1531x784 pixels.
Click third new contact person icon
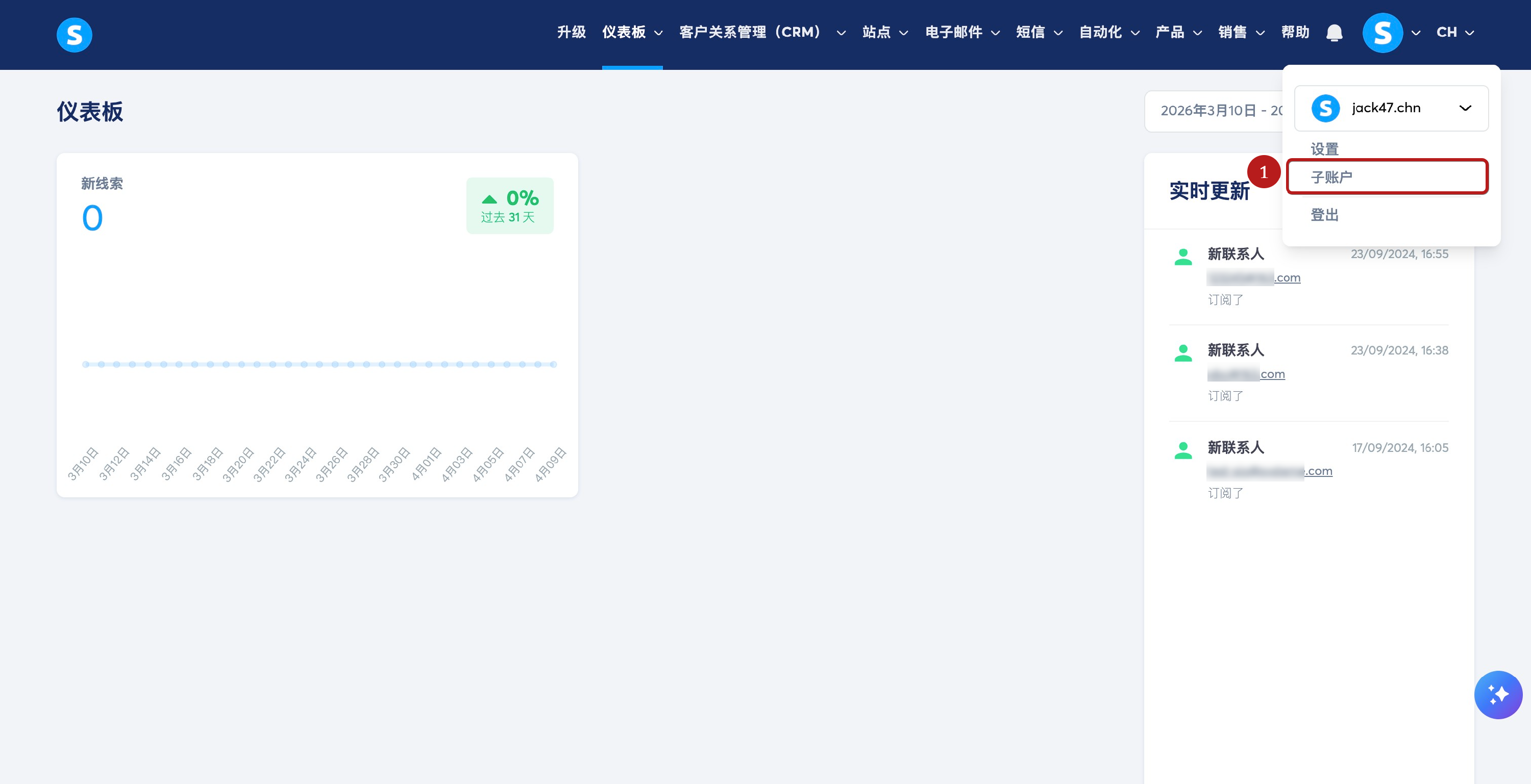tap(1183, 450)
